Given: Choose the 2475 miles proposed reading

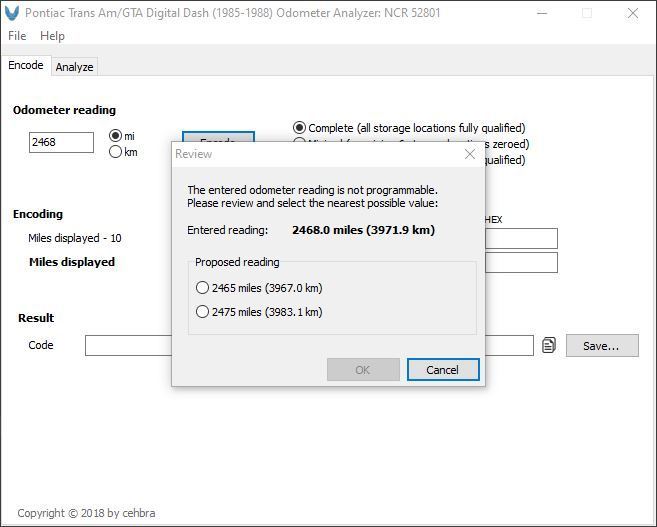Looking at the screenshot, I should 203,312.
